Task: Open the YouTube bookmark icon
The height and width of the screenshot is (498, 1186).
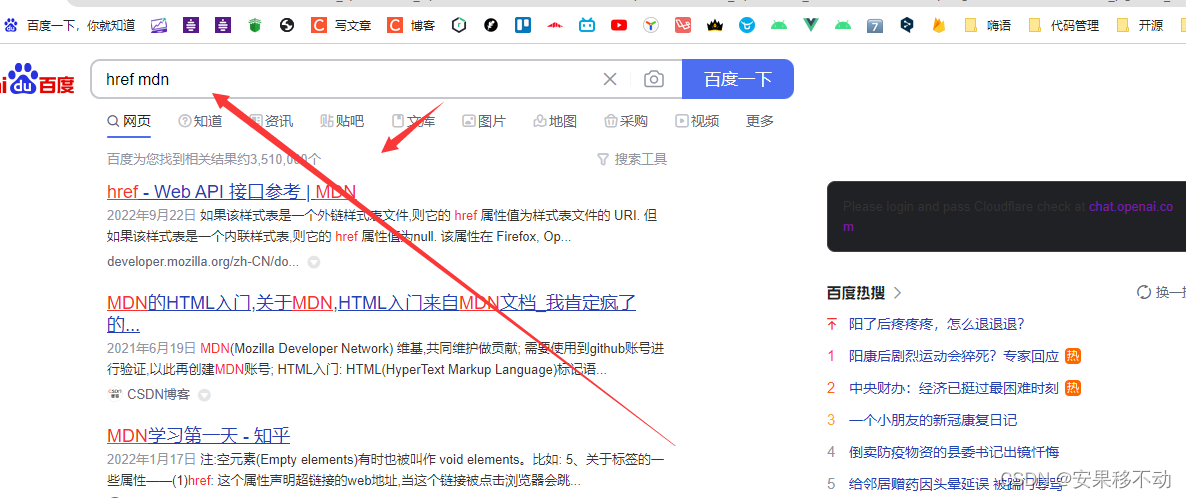Action: [619, 25]
